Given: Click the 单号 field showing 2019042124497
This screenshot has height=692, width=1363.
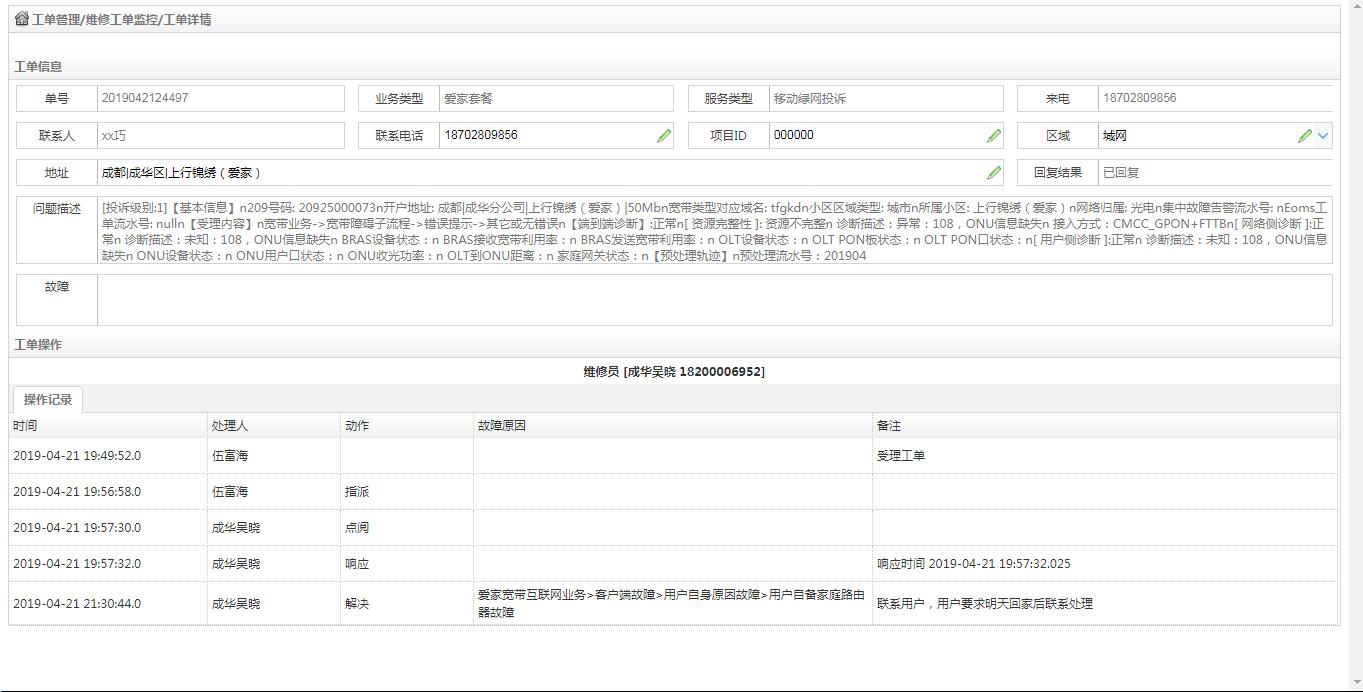Looking at the screenshot, I should click(x=220, y=99).
